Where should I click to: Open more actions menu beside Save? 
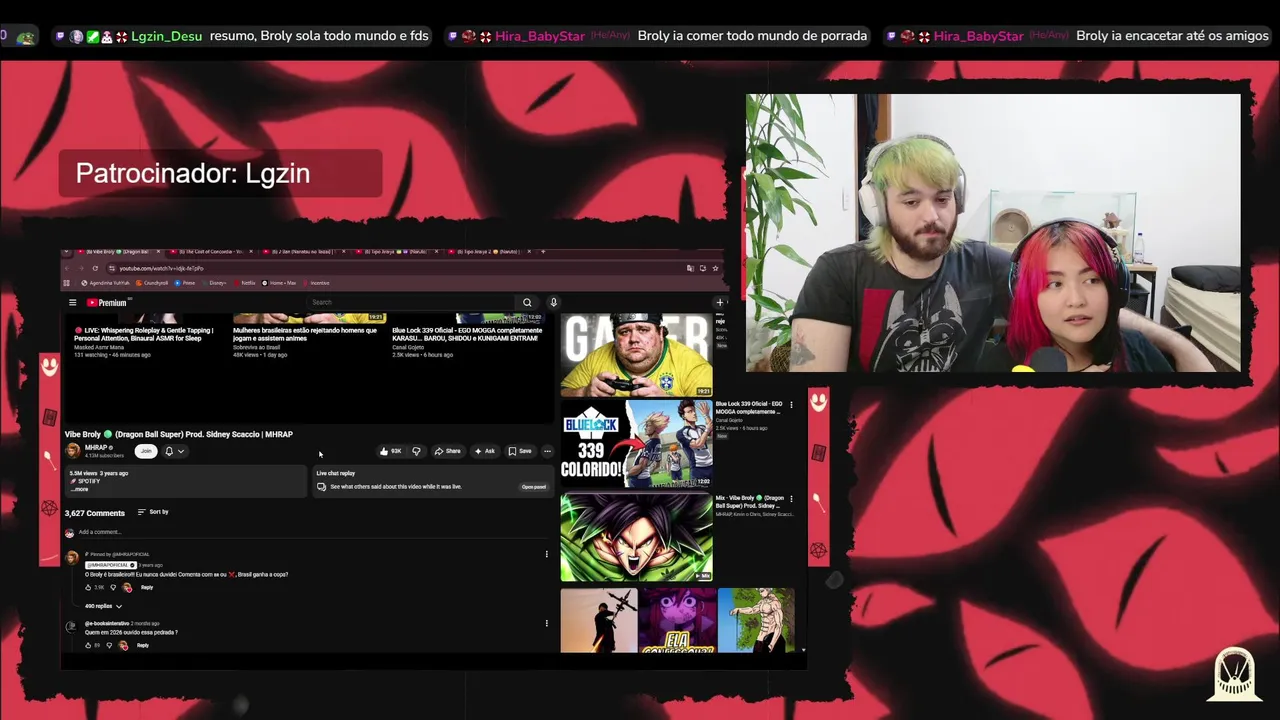[547, 451]
